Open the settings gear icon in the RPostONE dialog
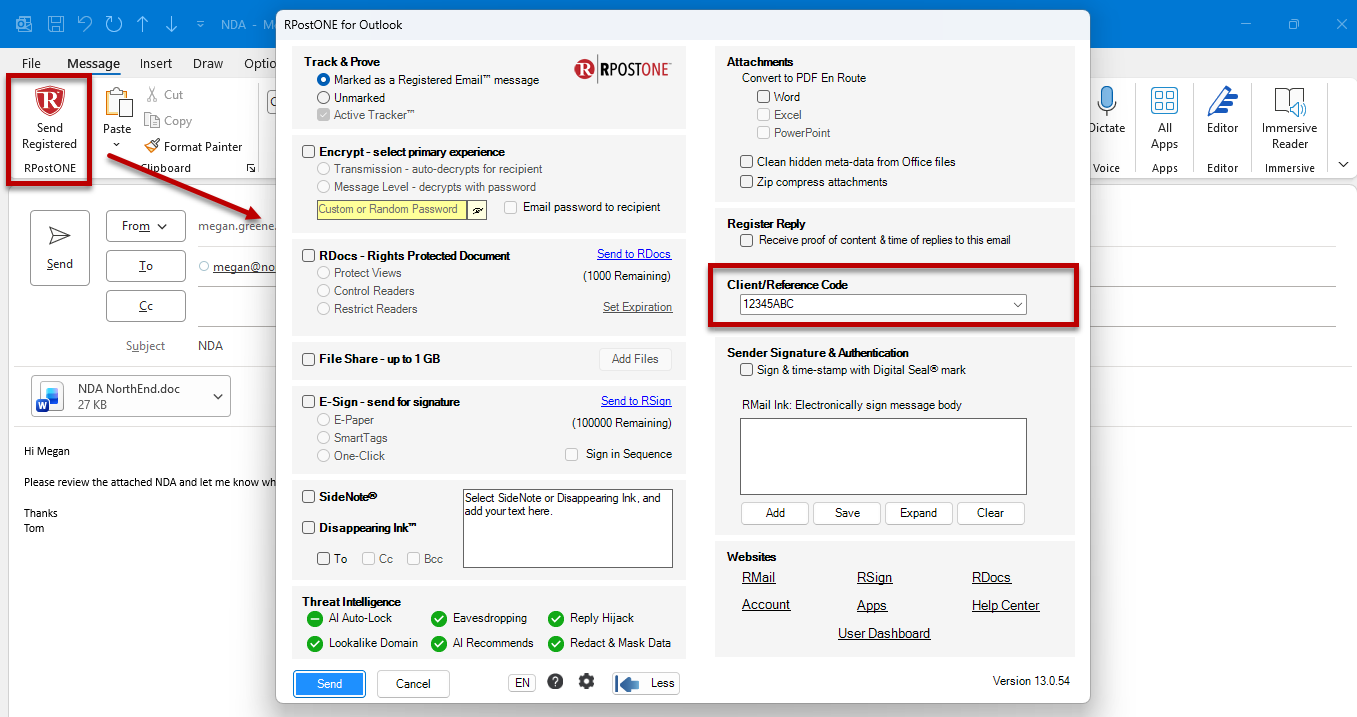 click(x=586, y=682)
